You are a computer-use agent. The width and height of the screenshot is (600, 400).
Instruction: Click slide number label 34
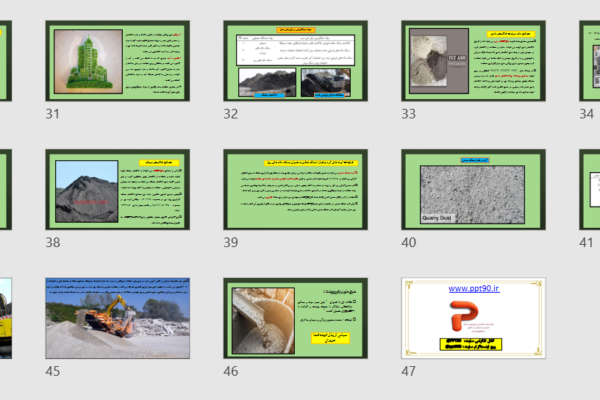coord(587,114)
